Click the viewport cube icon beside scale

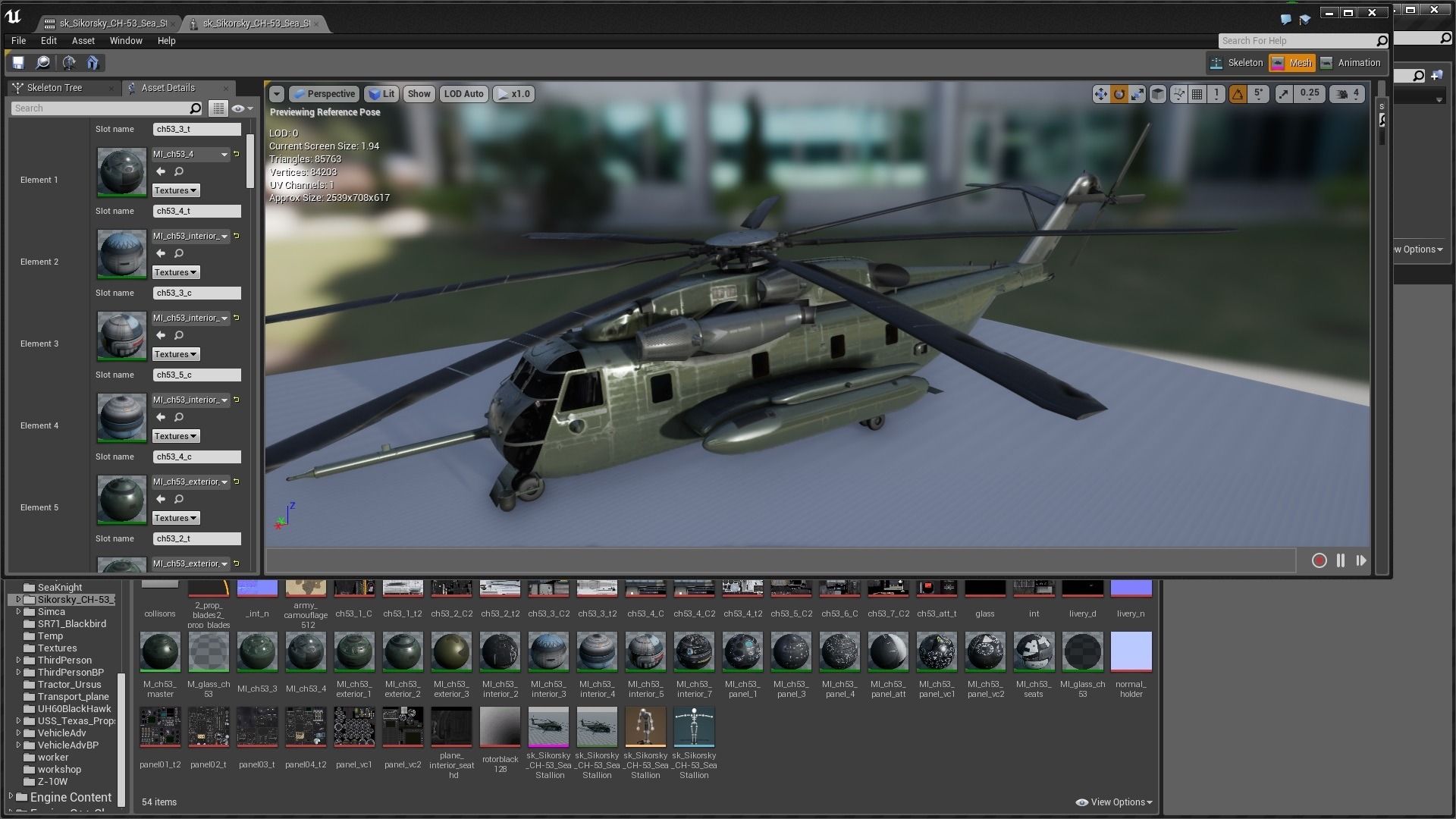point(1158,94)
